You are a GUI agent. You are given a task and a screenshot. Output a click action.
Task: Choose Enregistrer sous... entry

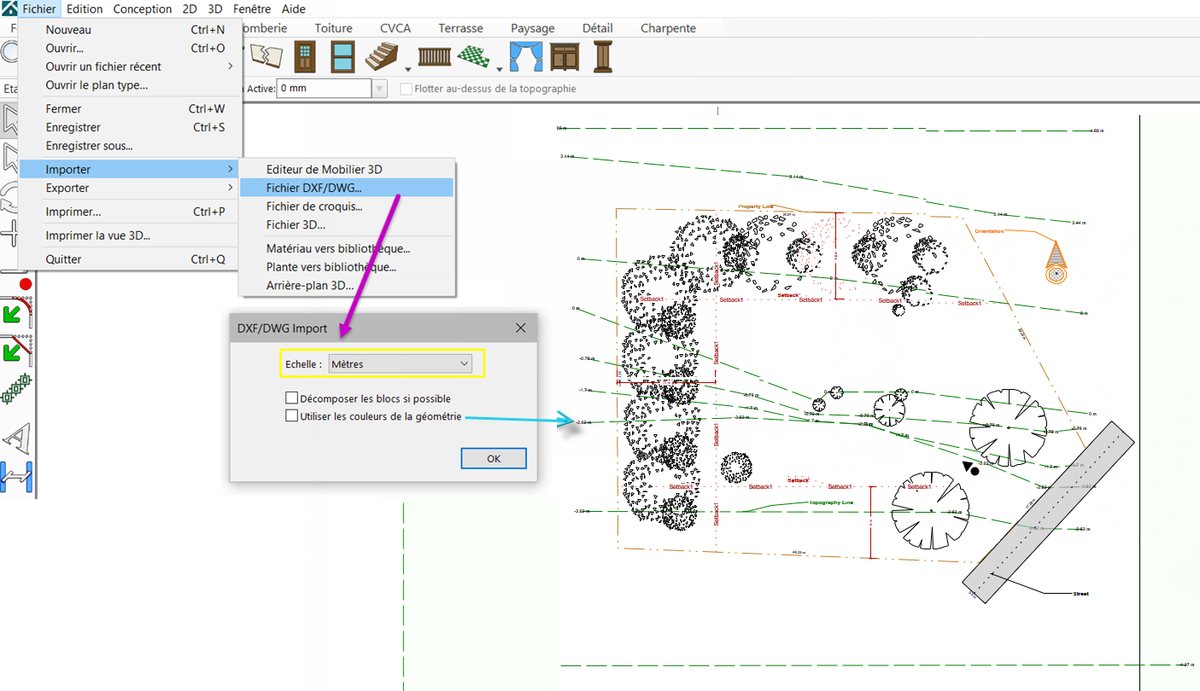tap(128, 146)
